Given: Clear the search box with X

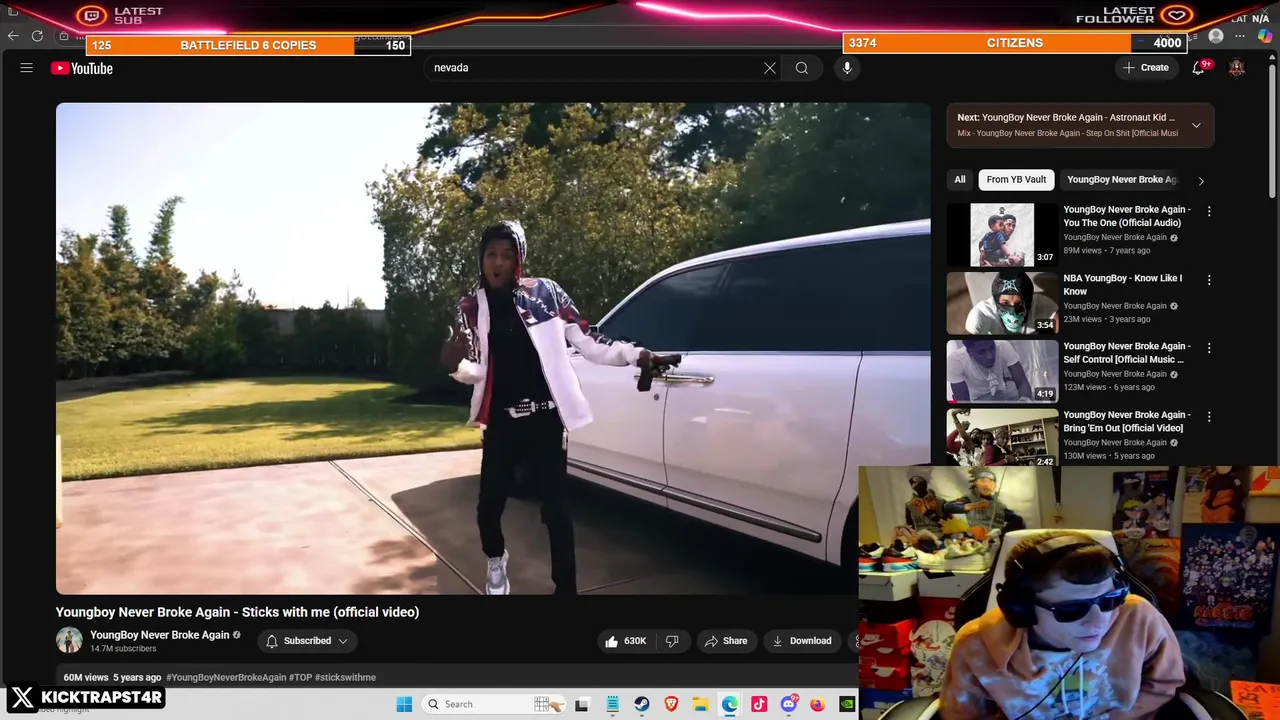Looking at the screenshot, I should [770, 68].
